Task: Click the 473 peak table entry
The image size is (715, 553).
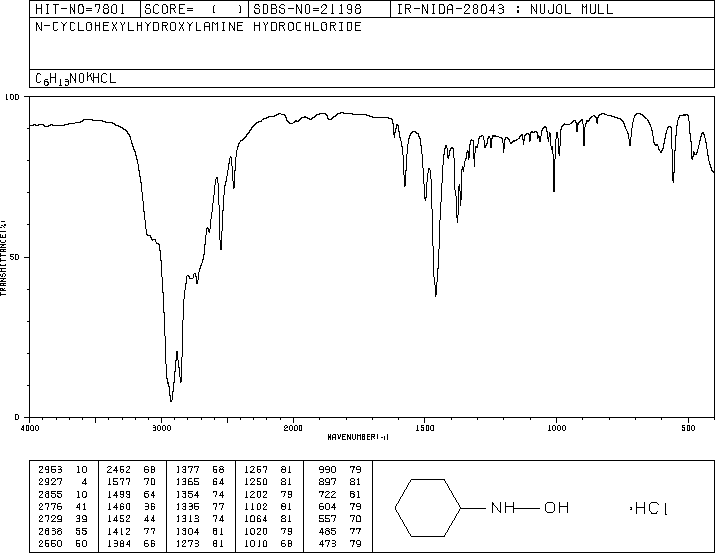Action: (x=340, y=543)
